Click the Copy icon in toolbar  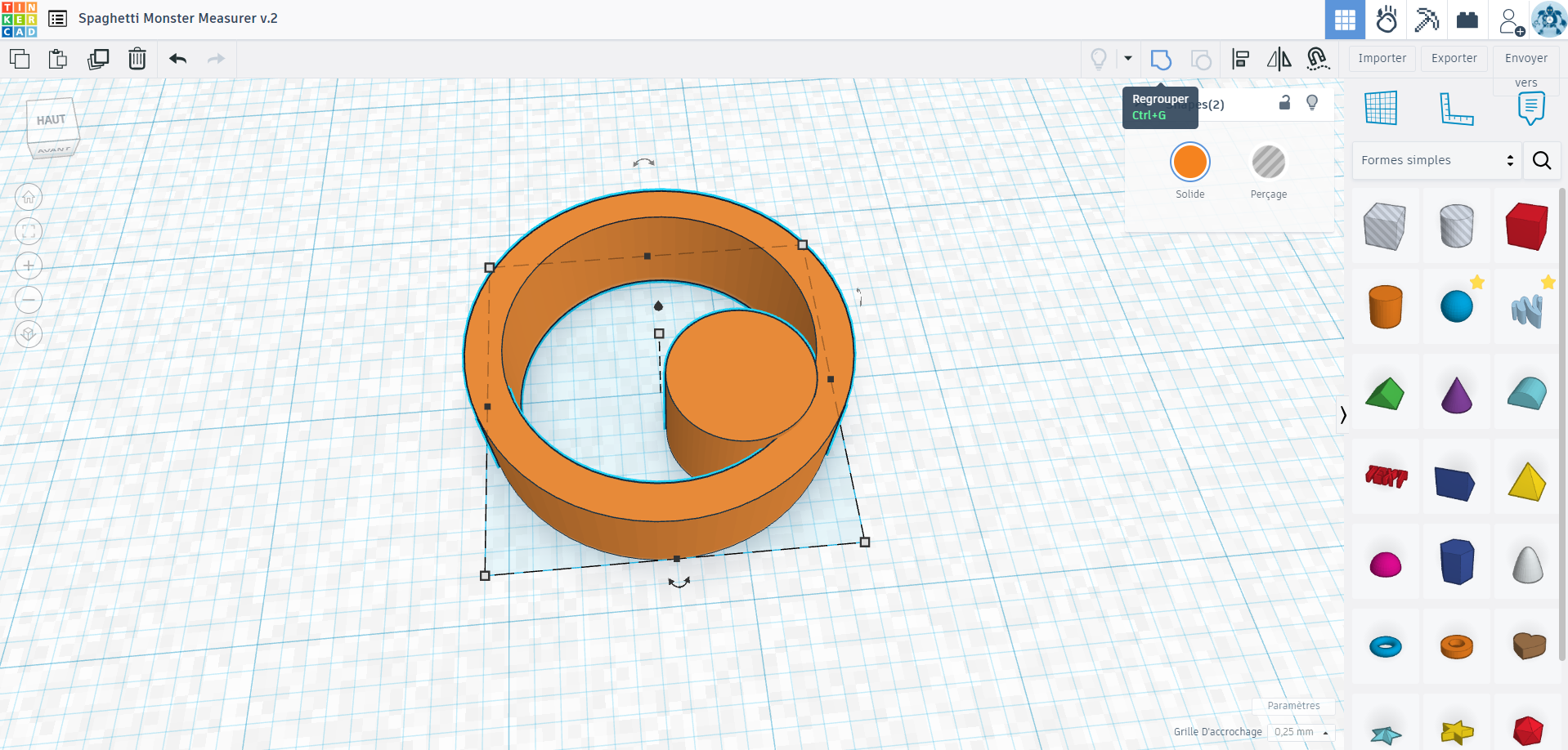tap(20, 59)
